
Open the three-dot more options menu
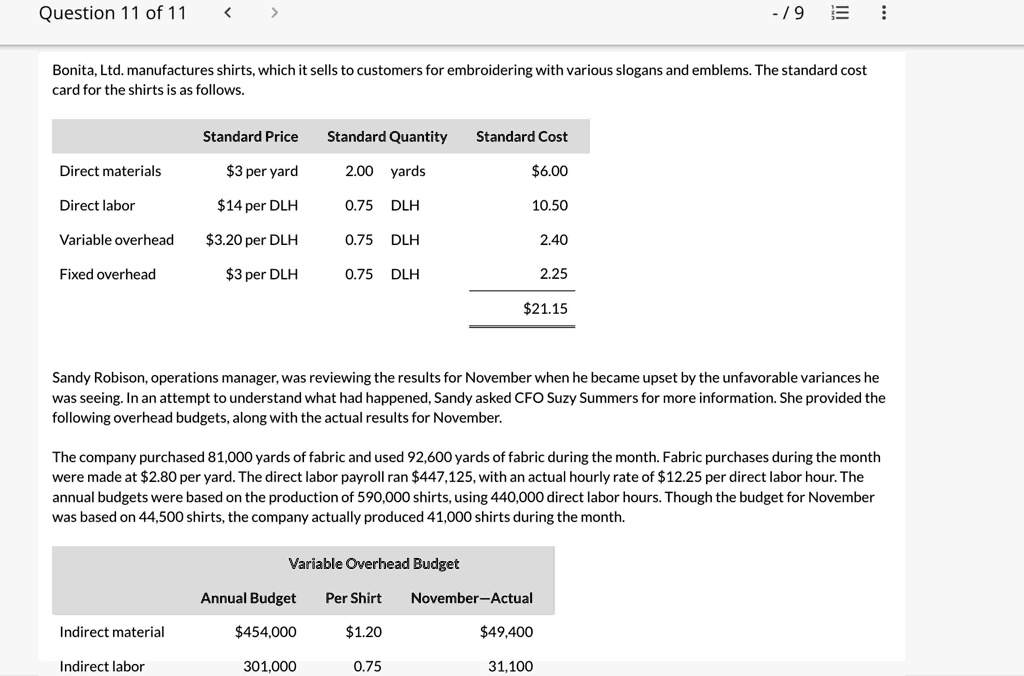pyautogui.click(x=882, y=13)
